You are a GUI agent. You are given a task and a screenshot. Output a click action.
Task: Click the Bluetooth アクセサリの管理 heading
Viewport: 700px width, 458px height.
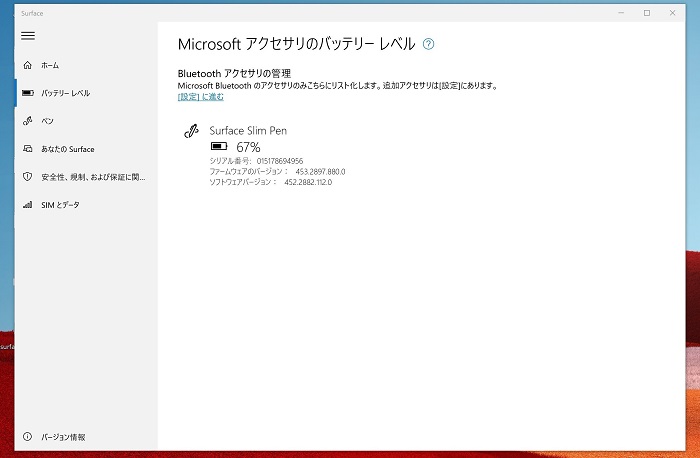234,73
